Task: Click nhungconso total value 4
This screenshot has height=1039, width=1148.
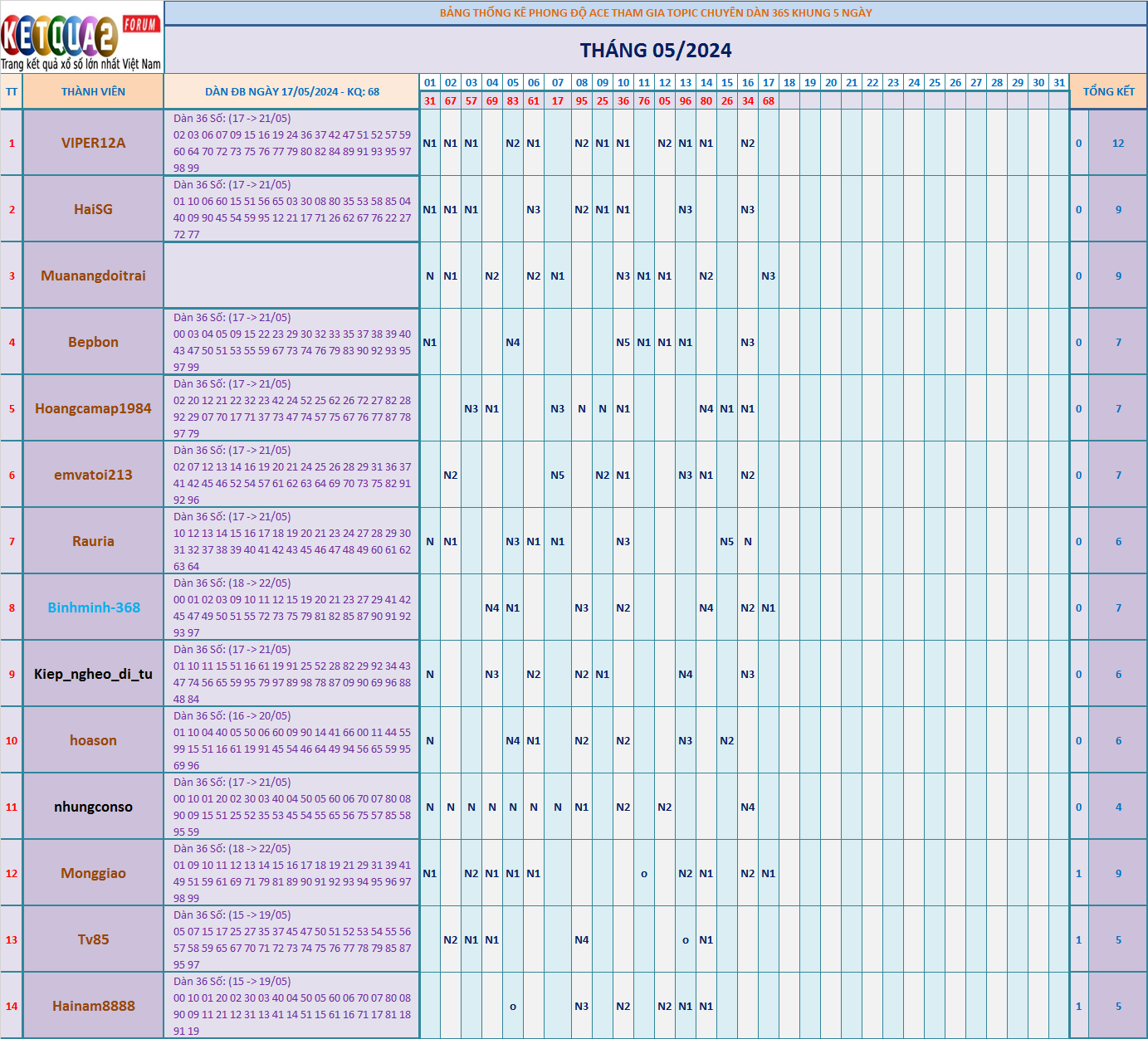Action: [1118, 807]
